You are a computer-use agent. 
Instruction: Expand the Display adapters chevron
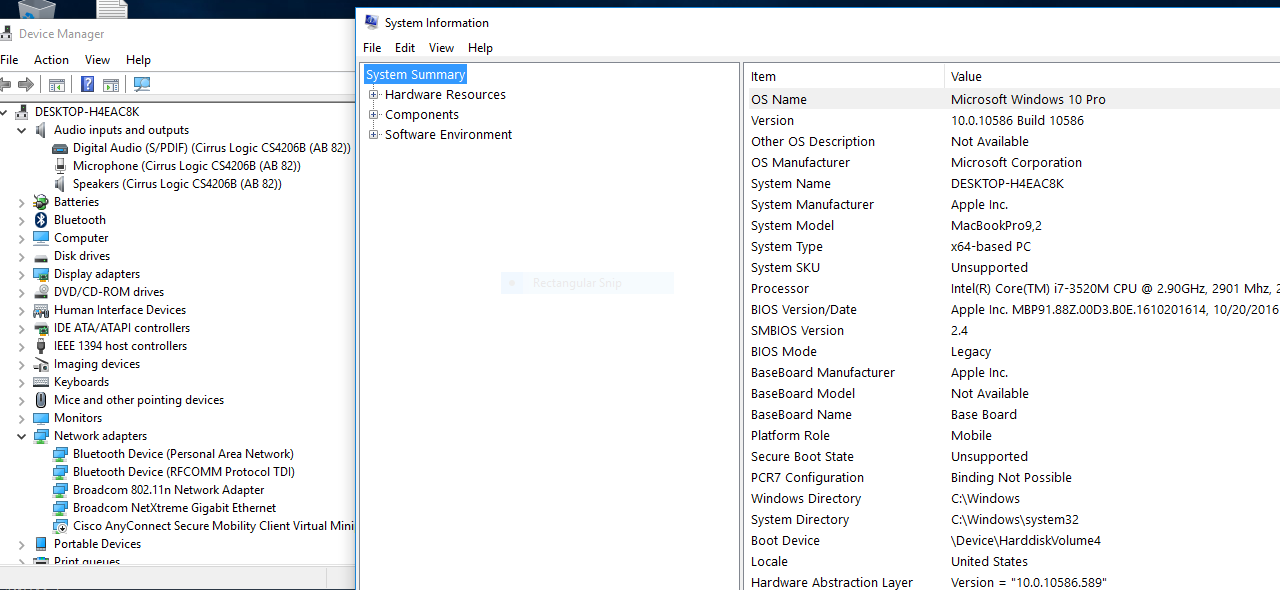pyautogui.click(x=21, y=274)
